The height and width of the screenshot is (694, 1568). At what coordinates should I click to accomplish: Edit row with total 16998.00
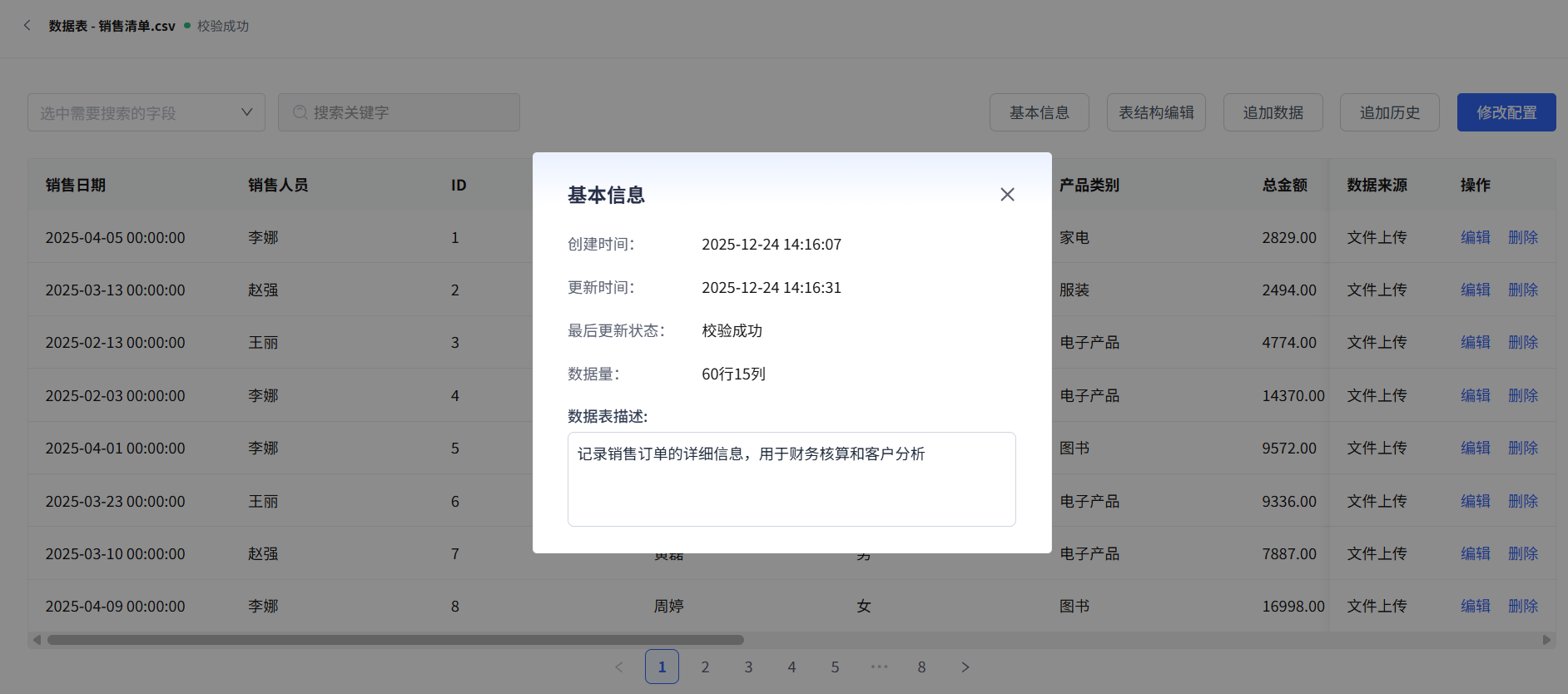[1476, 606]
